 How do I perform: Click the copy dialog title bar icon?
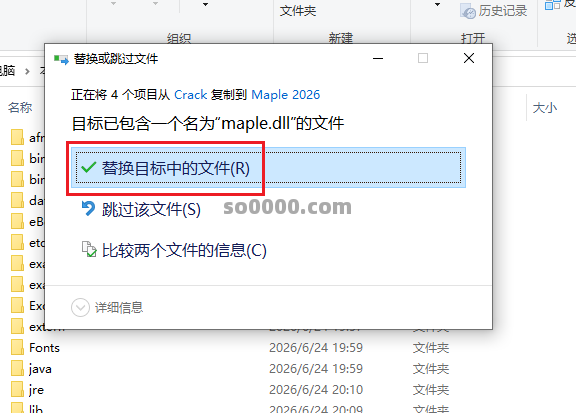click(61, 59)
